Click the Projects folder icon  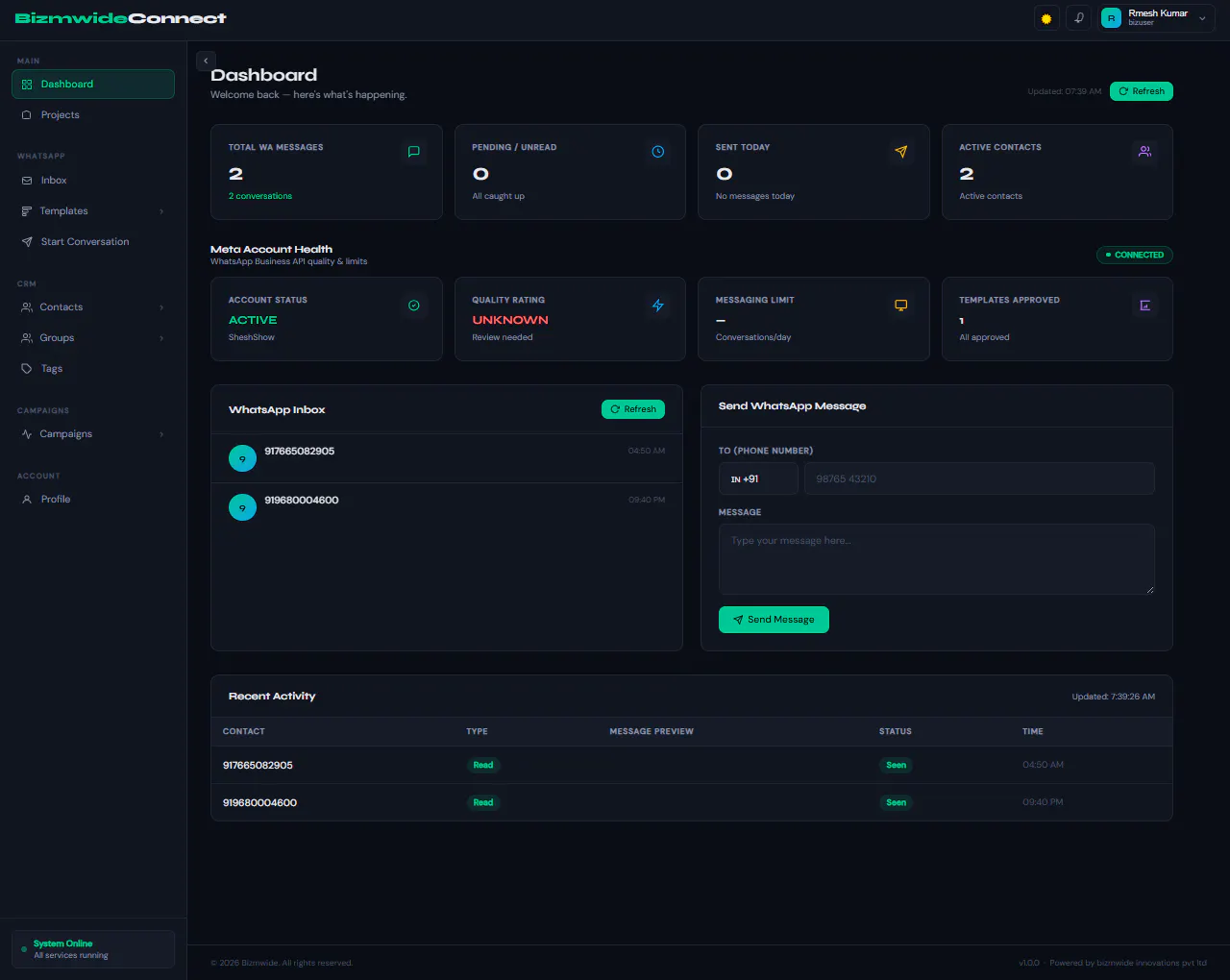coord(27,115)
